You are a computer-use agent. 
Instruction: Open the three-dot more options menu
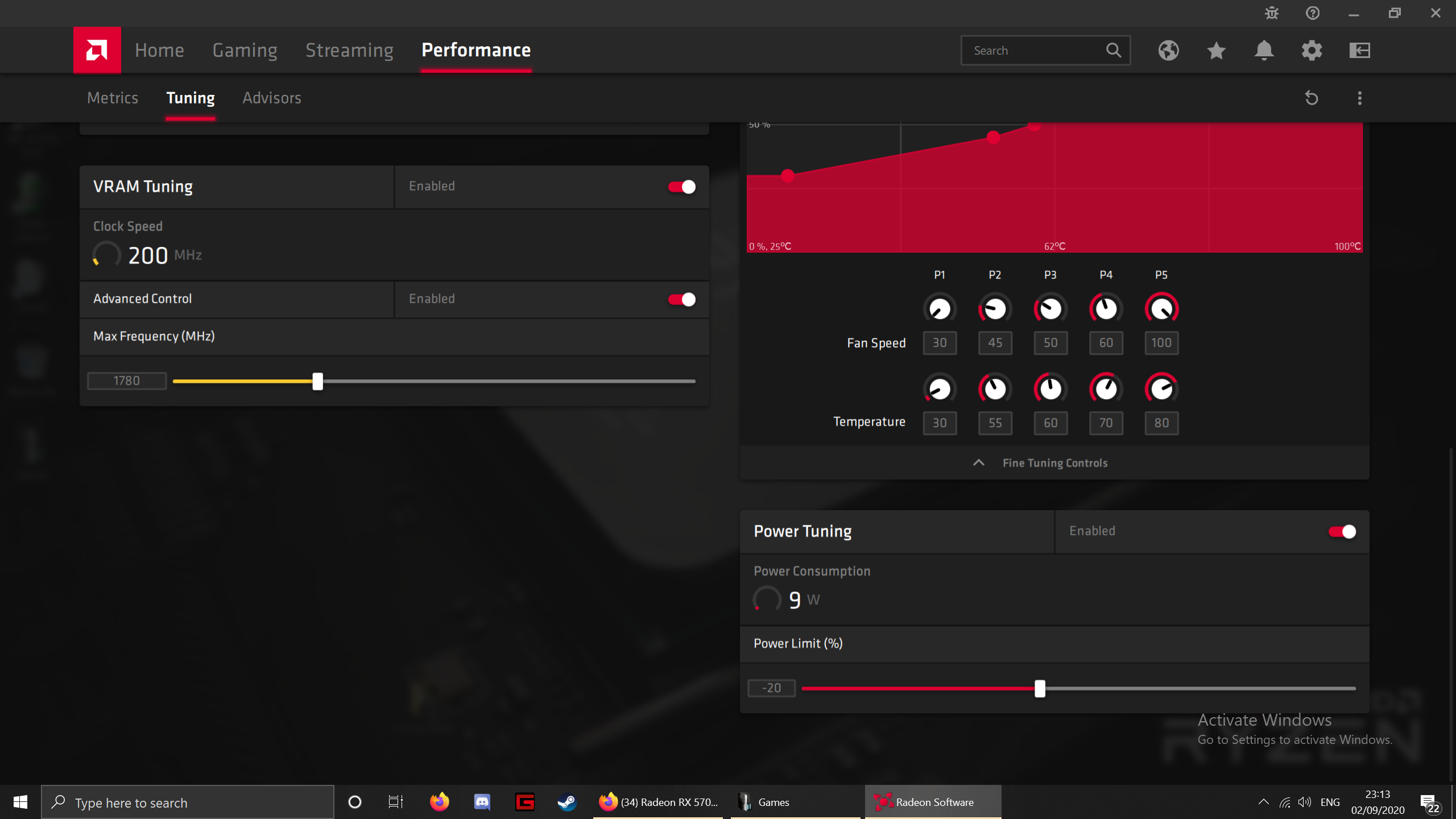coord(1359,98)
